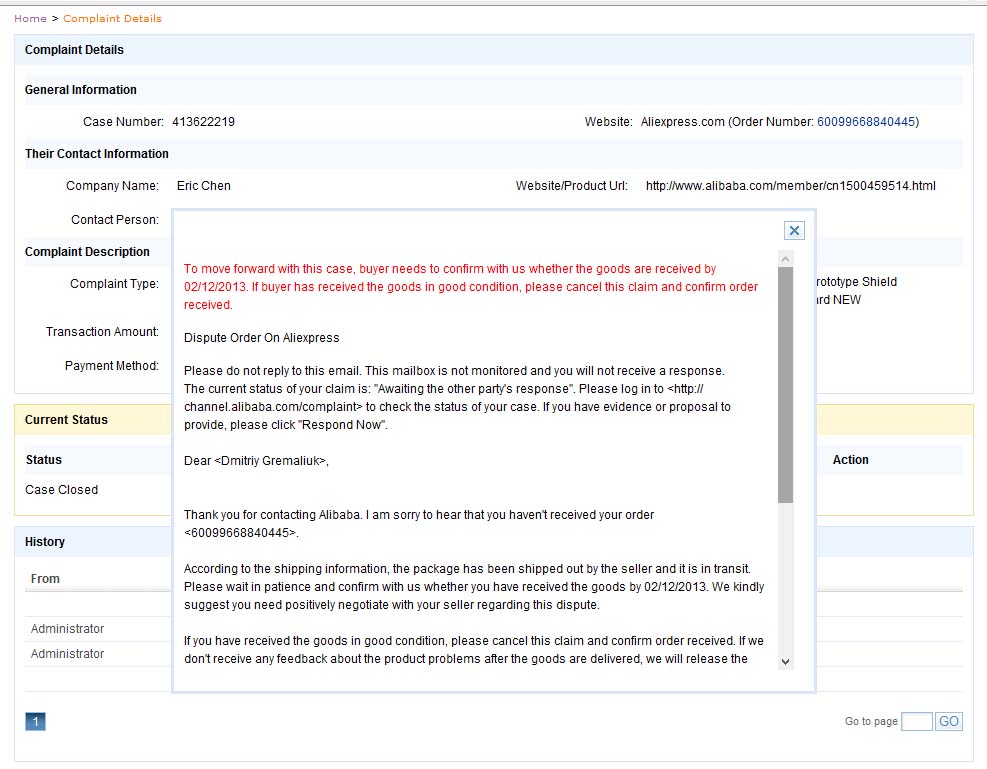
Task: Click the Case Closed status text
Action: pos(61,490)
